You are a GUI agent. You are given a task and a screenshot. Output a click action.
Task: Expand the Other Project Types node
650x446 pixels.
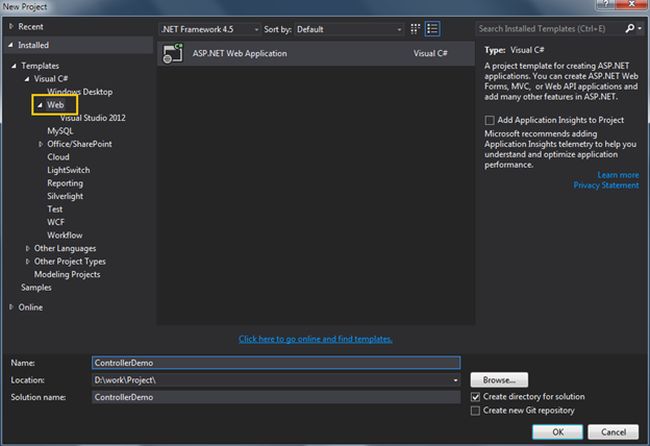coord(27,262)
